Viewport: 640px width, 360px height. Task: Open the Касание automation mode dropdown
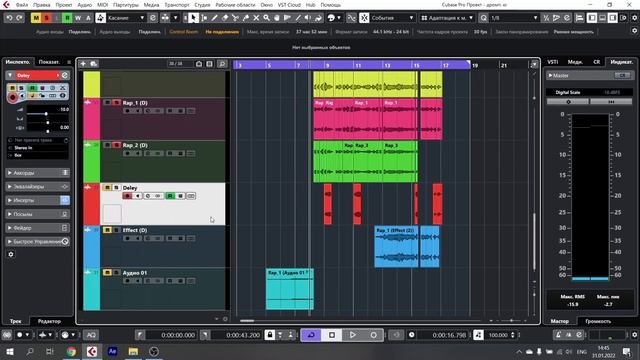126,18
